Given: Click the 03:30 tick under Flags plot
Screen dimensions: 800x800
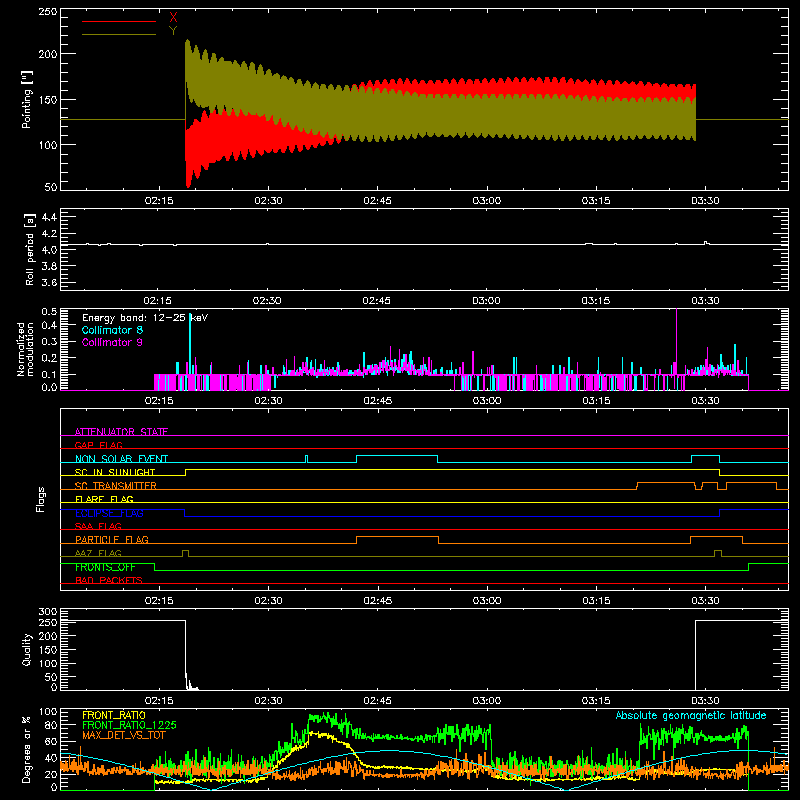Looking at the screenshot, I should click(705, 601).
